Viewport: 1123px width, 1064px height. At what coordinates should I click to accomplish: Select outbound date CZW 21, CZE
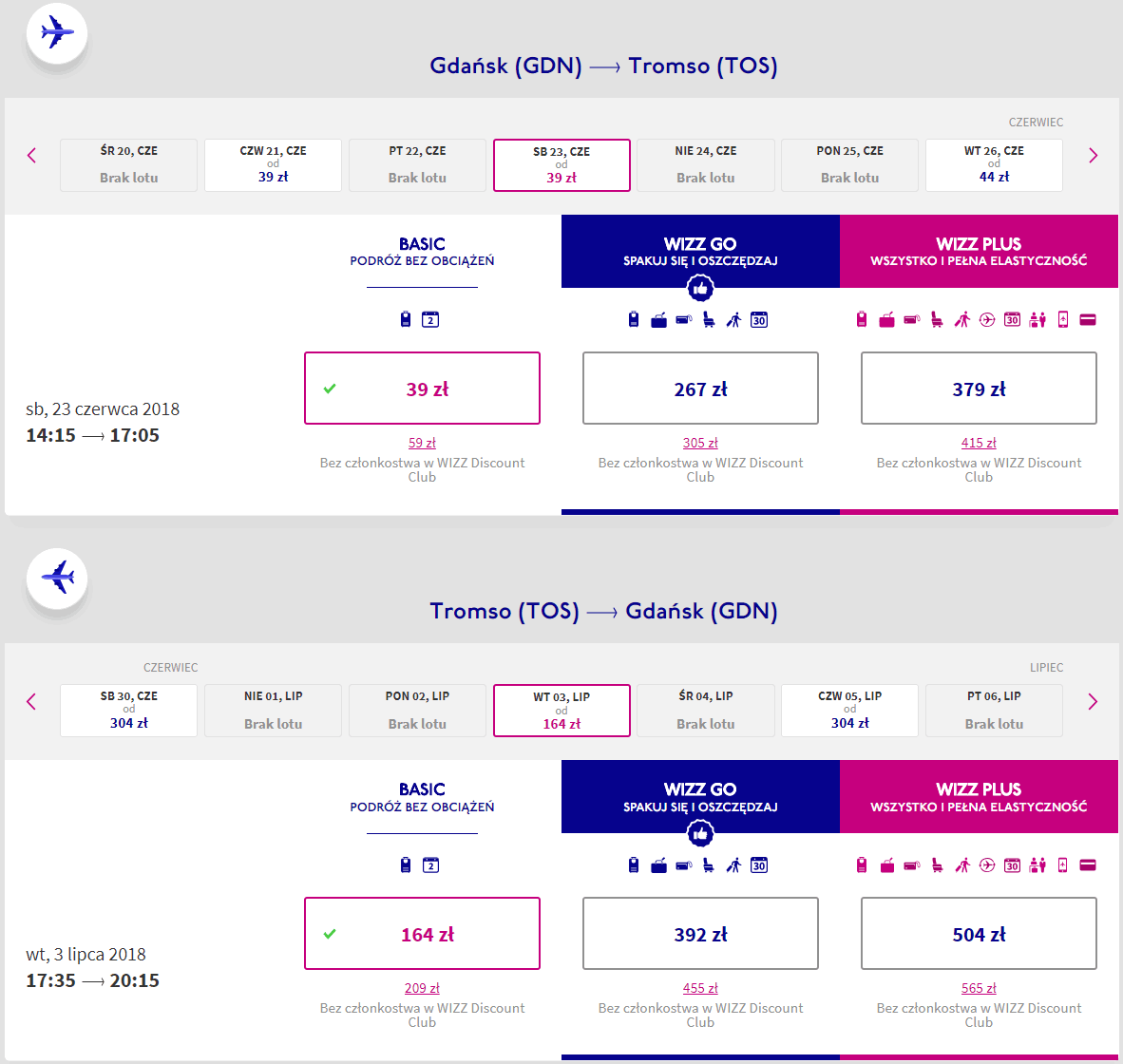(x=273, y=165)
